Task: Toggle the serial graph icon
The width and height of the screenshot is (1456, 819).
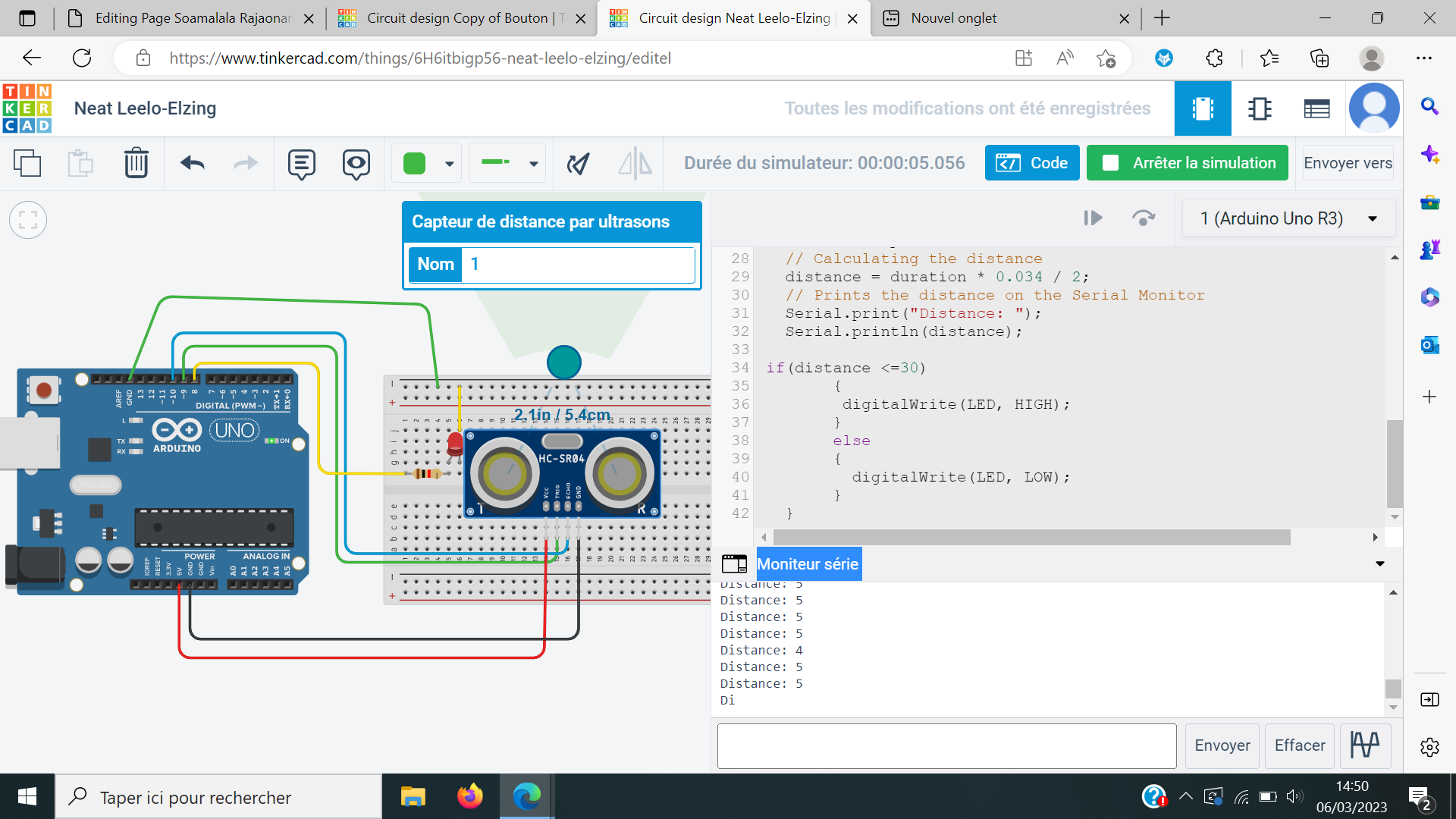Action: pos(1365,745)
